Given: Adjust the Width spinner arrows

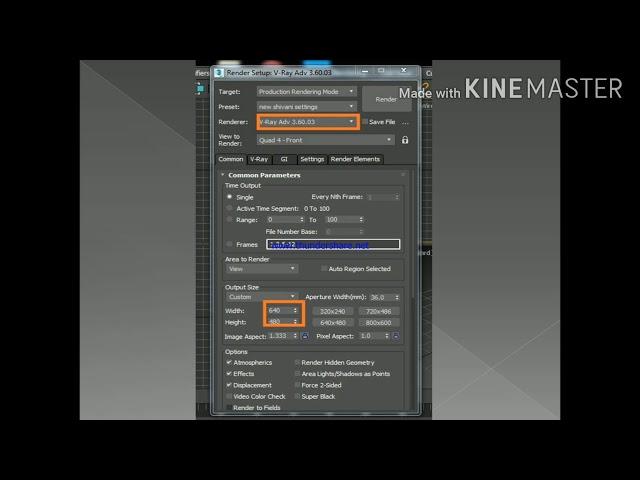Looking at the screenshot, I should pos(296,311).
